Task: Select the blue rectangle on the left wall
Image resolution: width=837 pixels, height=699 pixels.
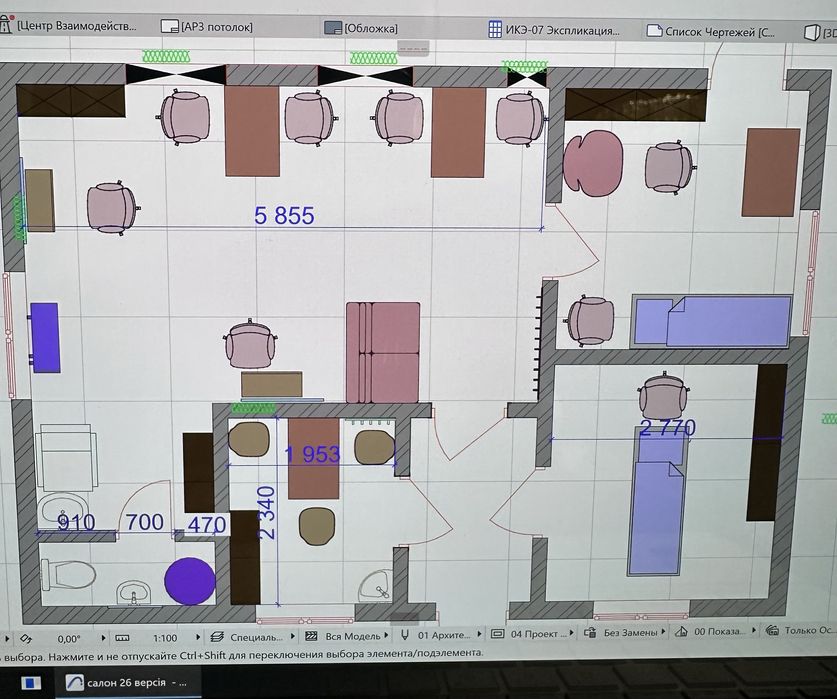Action: (45, 337)
